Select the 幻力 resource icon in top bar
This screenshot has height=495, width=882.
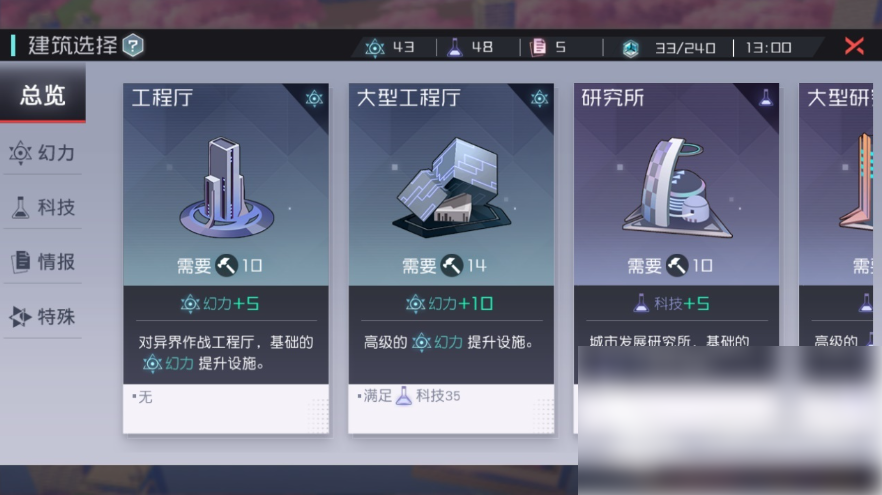(x=375, y=48)
